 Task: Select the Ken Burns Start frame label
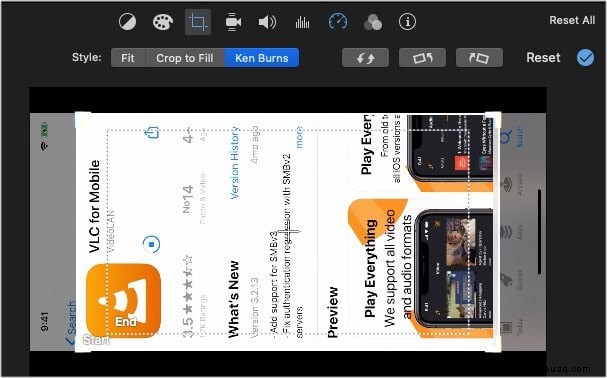96,340
